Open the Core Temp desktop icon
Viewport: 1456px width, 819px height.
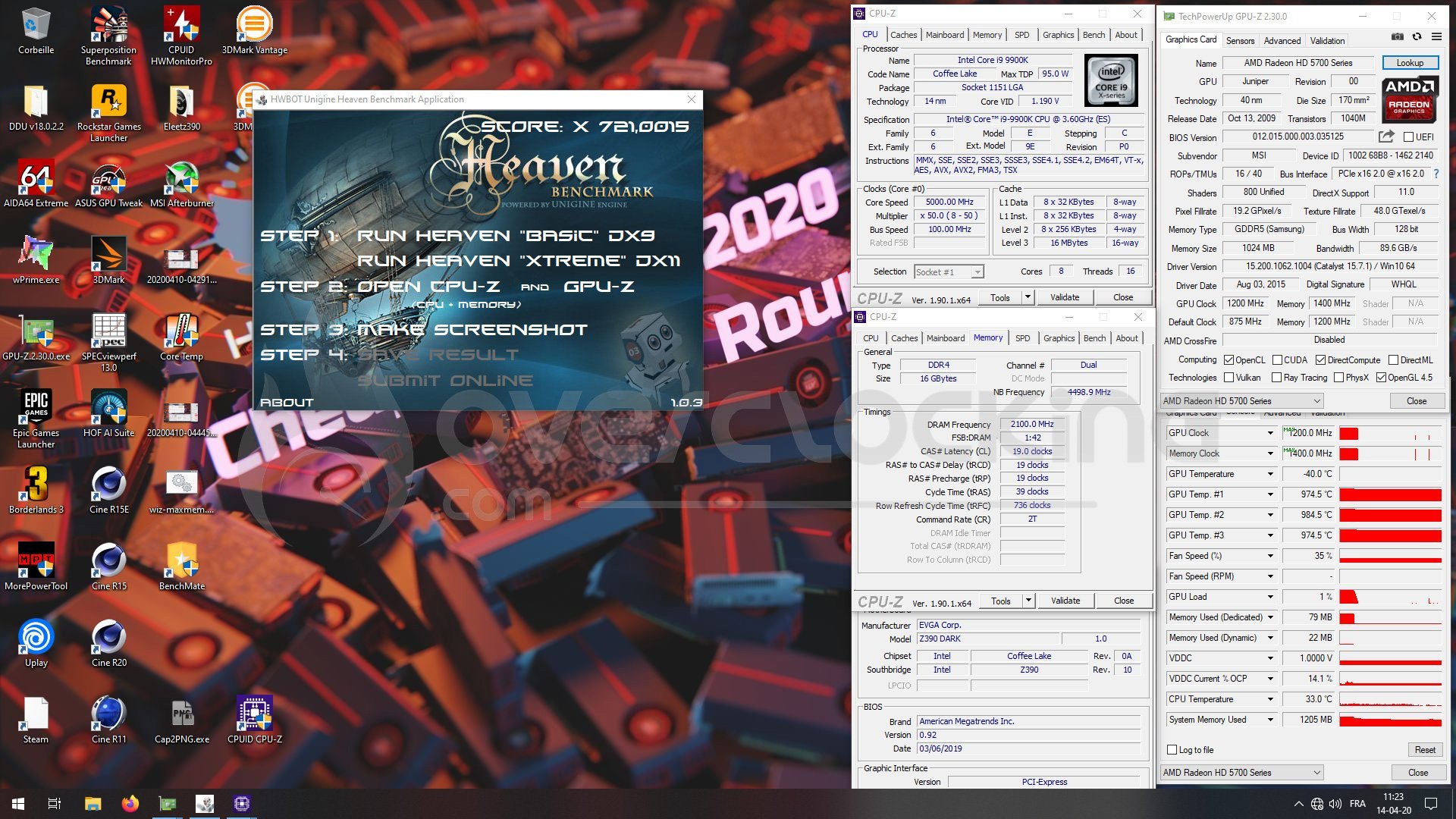pyautogui.click(x=181, y=338)
